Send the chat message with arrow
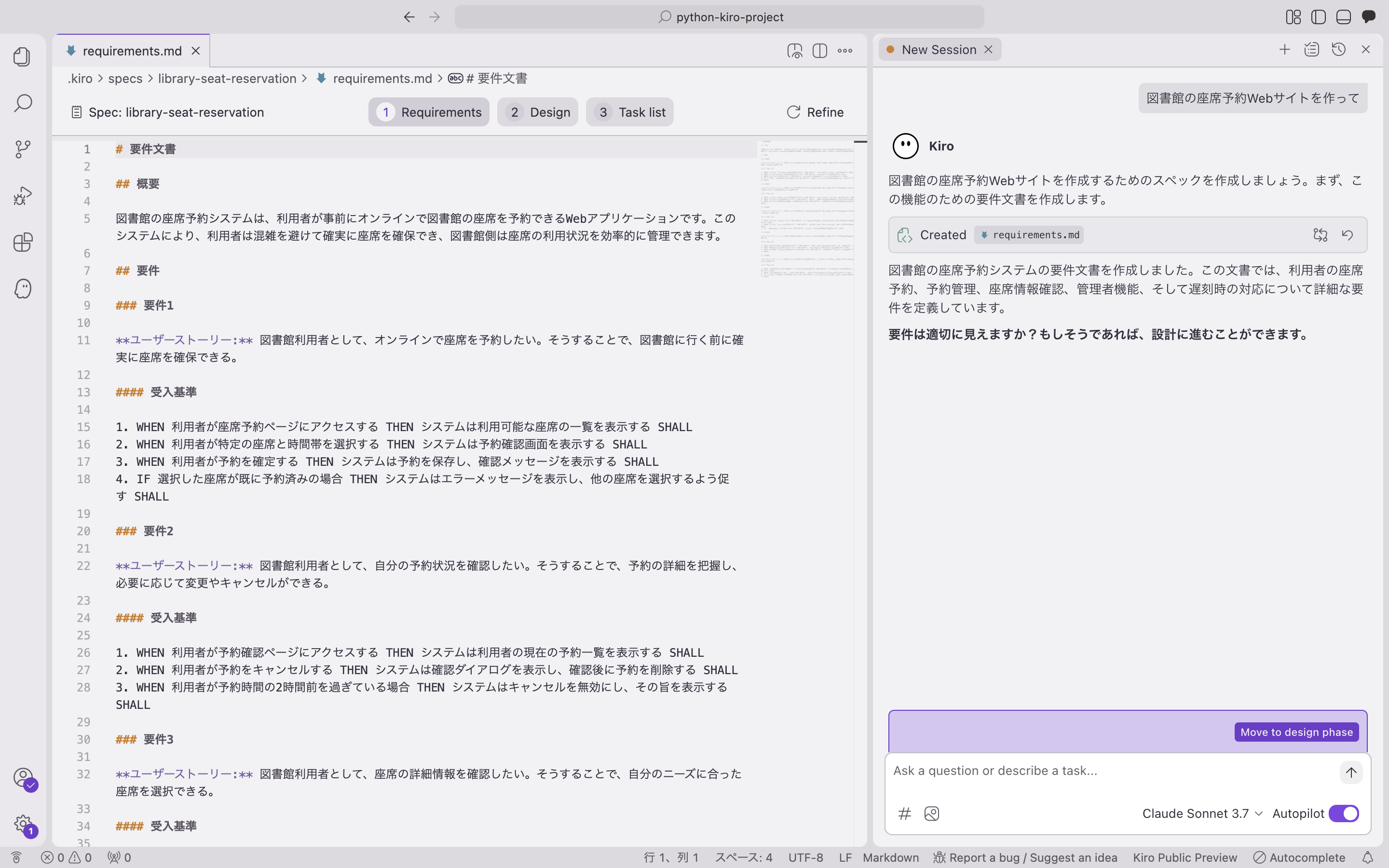Screen dimensions: 1389x868 tap(1350, 772)
